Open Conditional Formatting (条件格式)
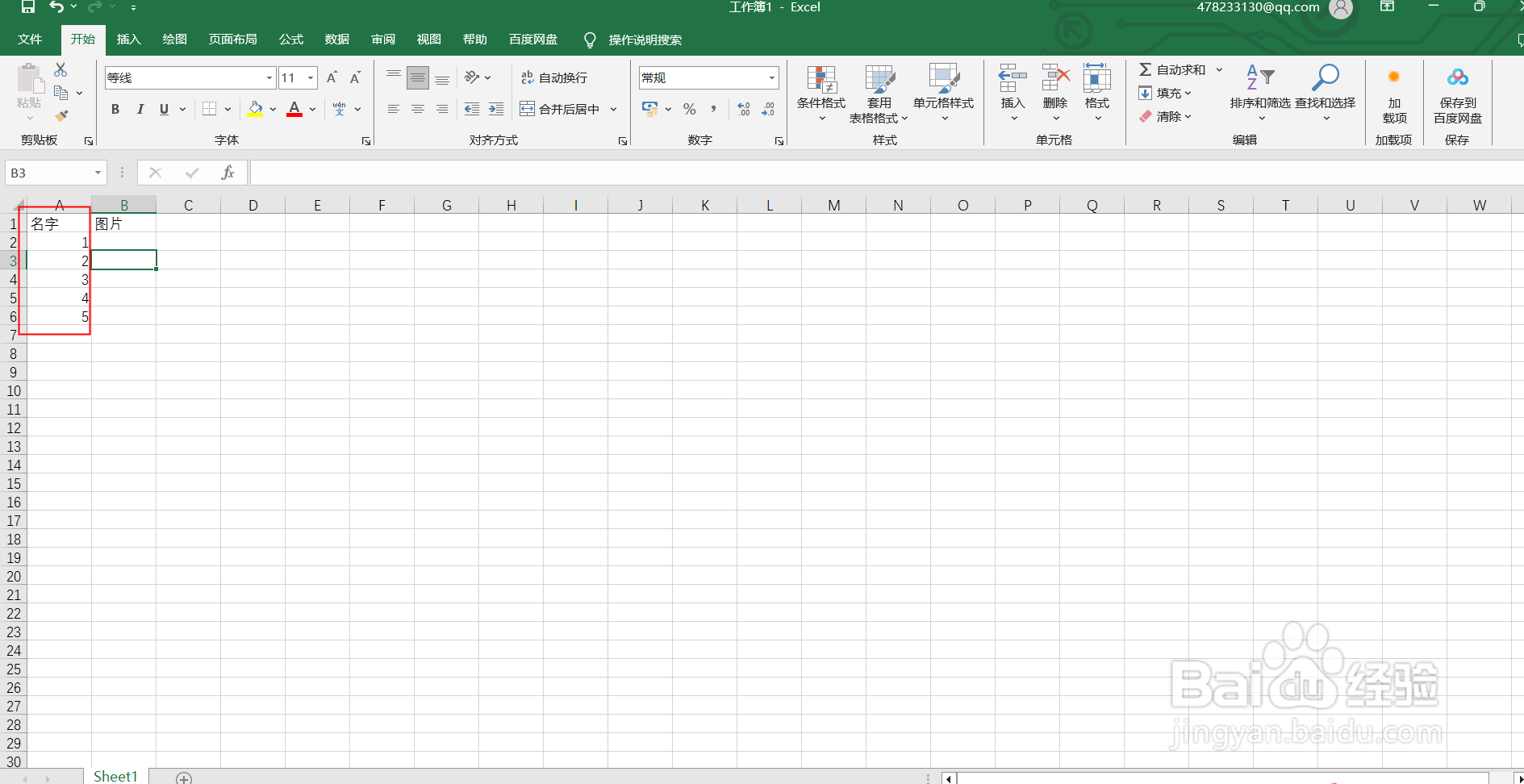The image size is (1524, 784). 821,94
